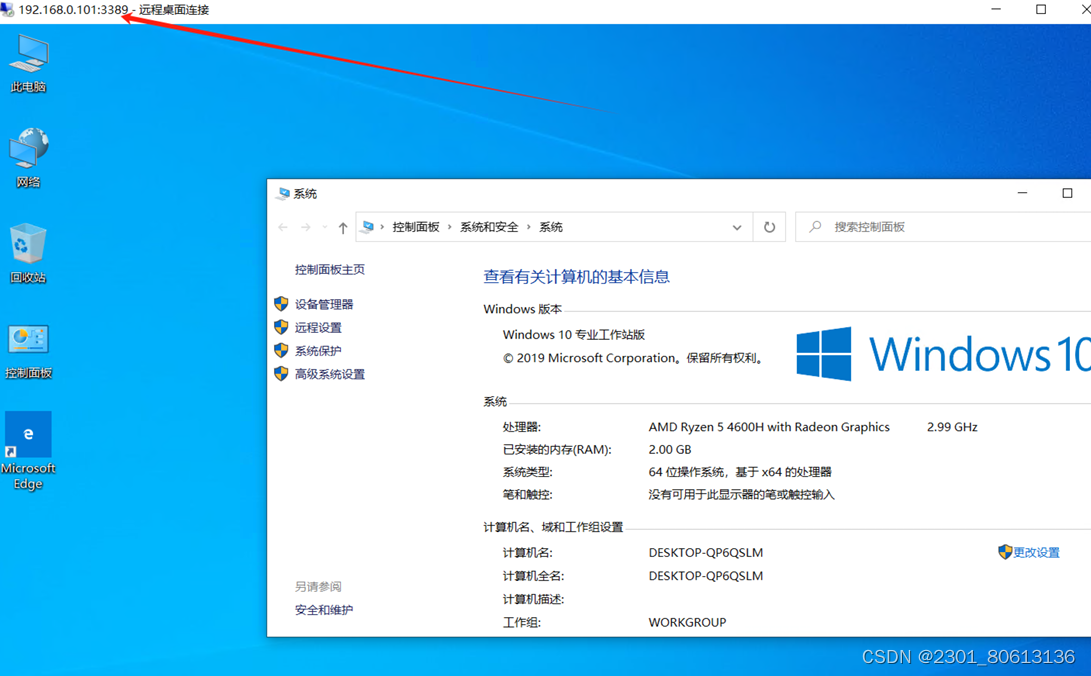Open 高级系统设置 from the sidebar

(330, 374)
